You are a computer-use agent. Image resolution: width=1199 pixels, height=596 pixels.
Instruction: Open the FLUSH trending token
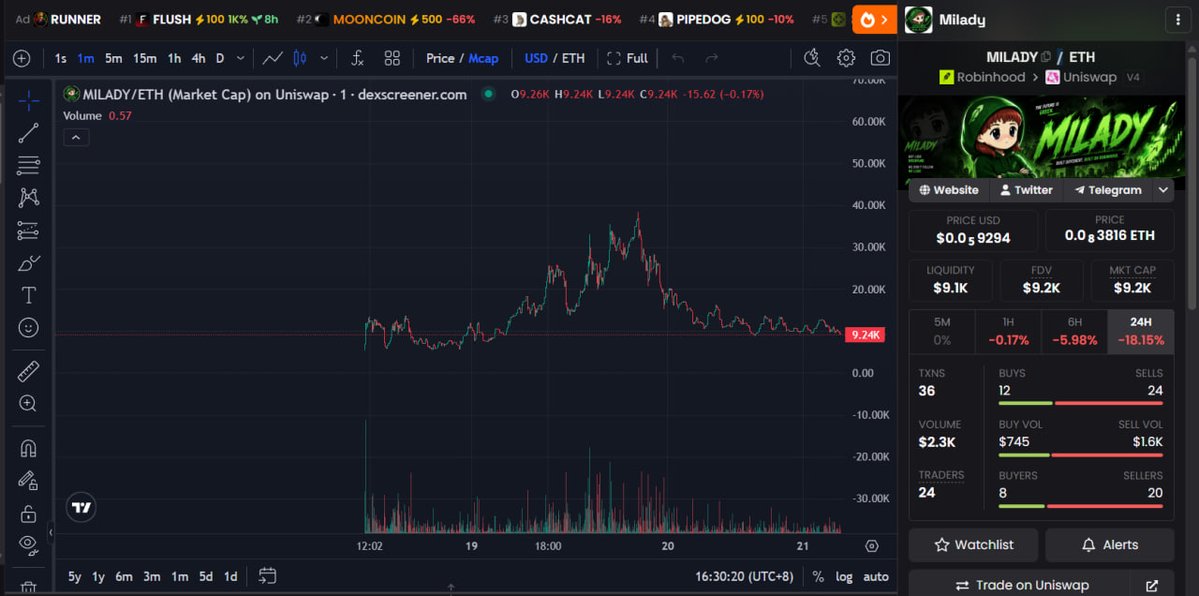pyautogui.click(x=200, y=19)
